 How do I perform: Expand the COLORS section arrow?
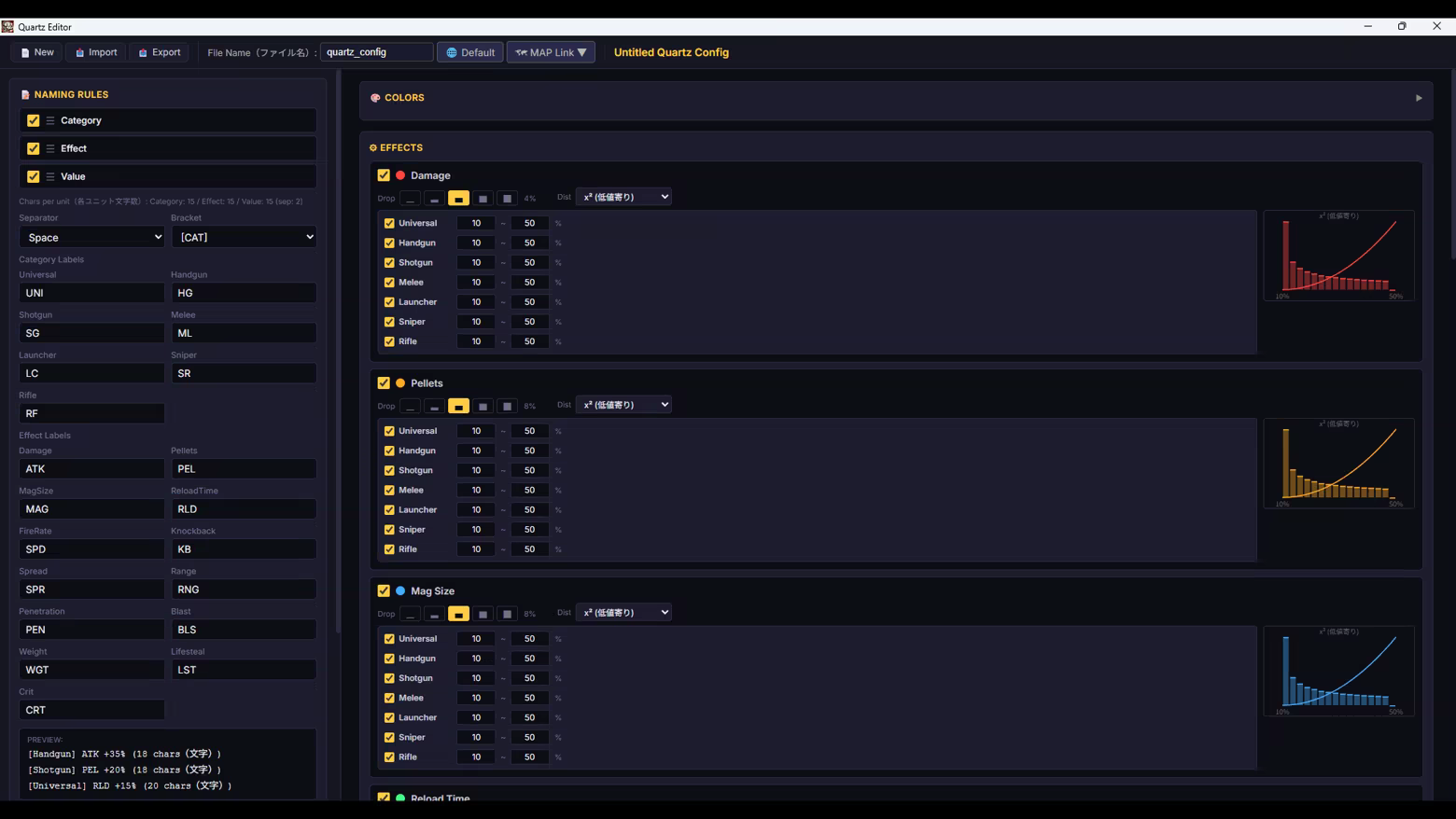pos(1419,98)
